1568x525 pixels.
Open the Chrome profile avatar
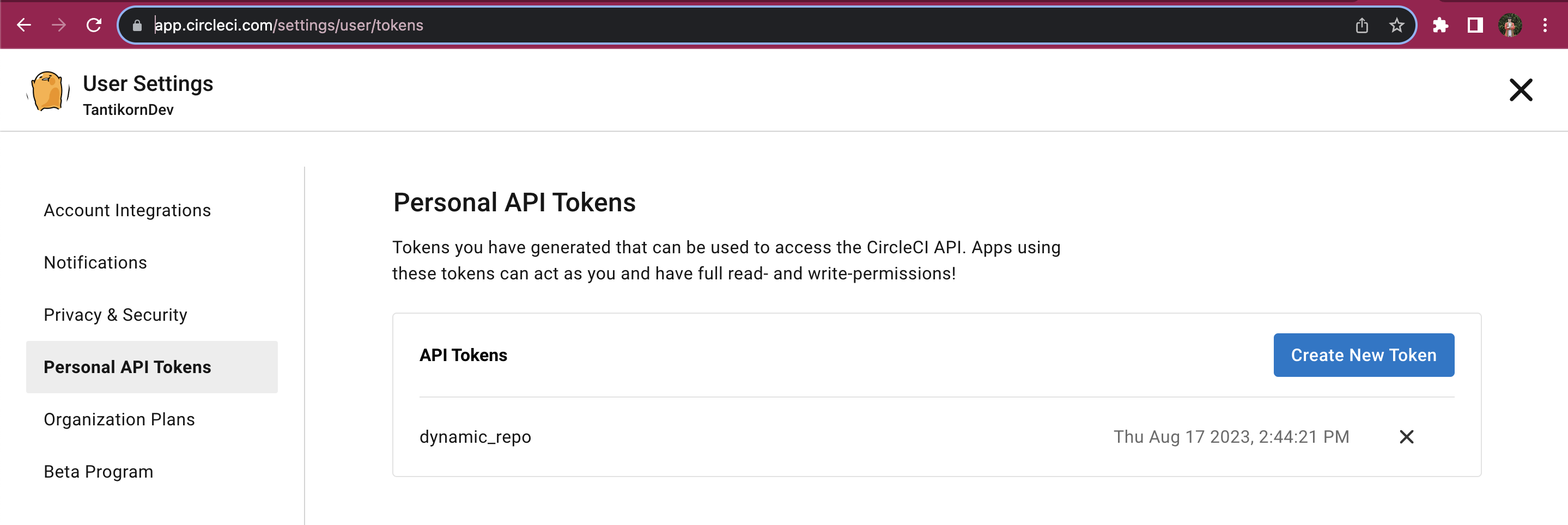[1510, 26]
